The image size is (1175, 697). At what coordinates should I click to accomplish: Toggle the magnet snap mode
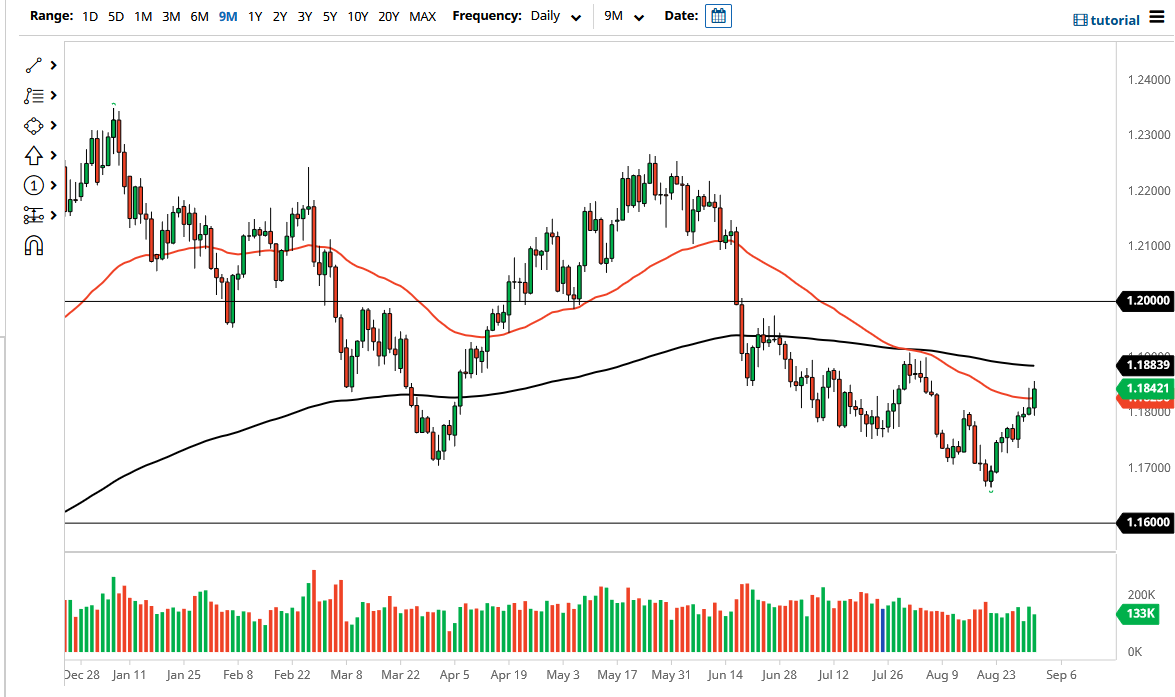coord(34,245)
